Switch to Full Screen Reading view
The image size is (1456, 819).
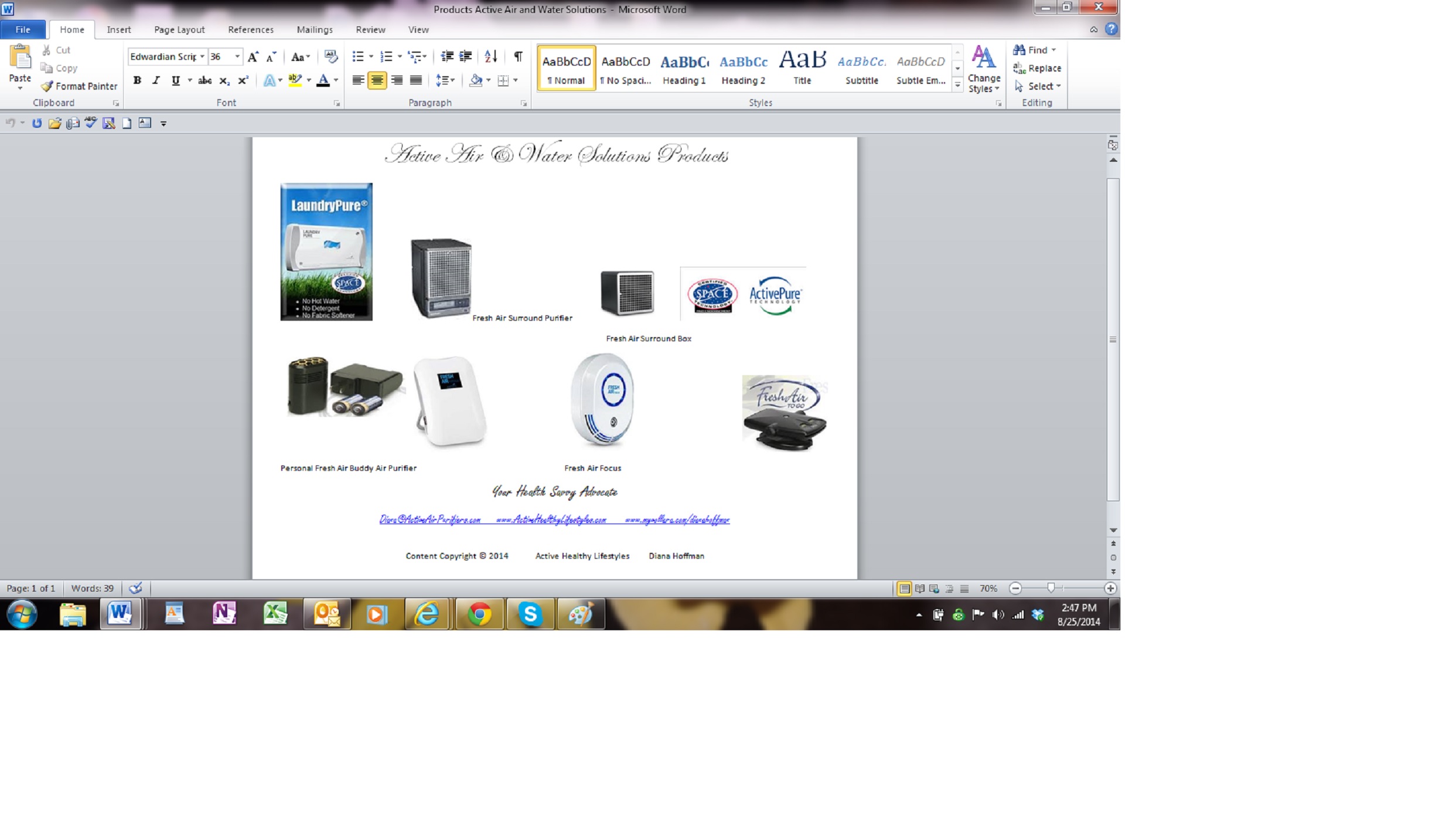tap(920, 589)
